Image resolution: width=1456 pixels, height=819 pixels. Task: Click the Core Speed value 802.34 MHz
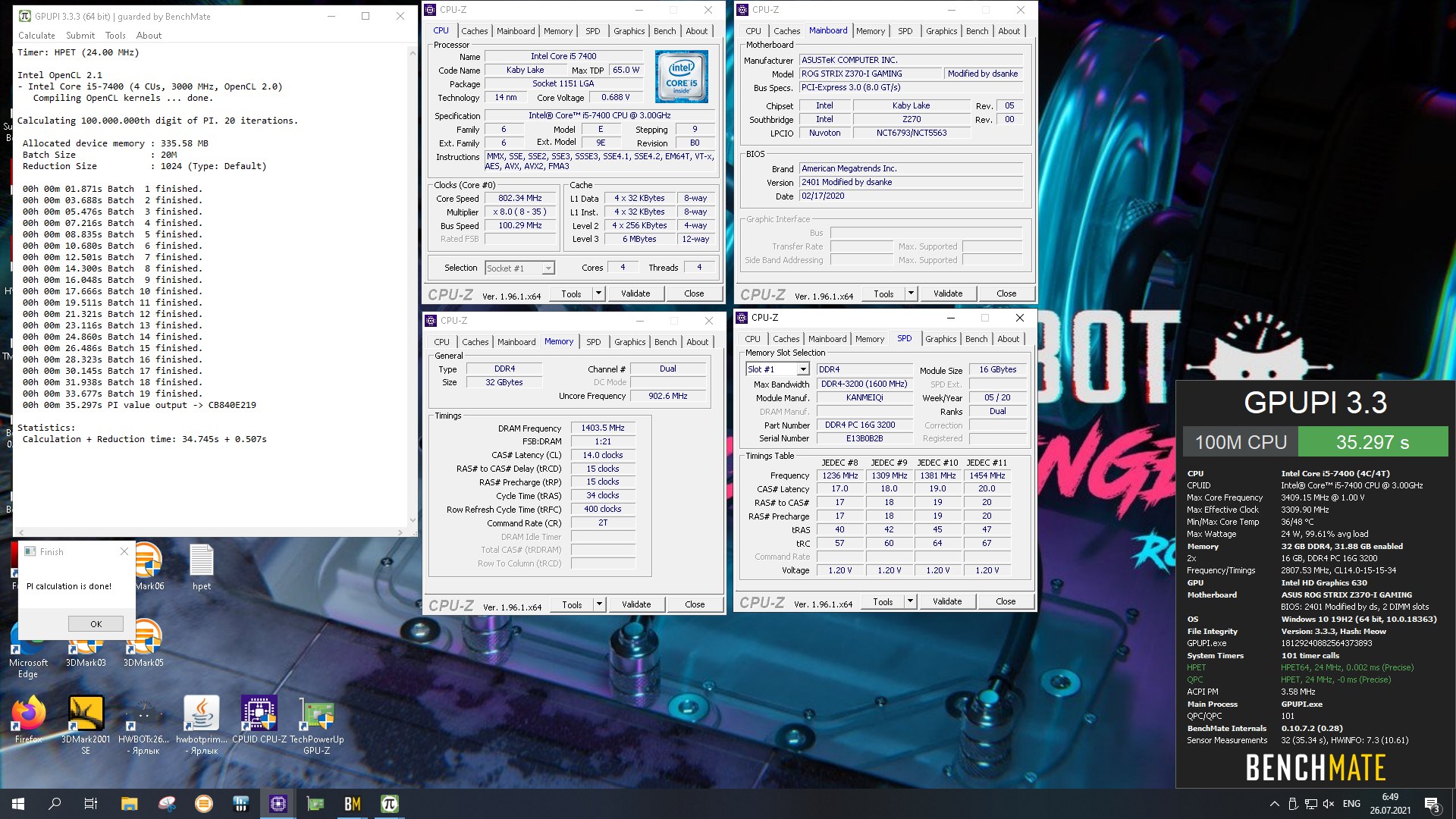tap(520, 199)
